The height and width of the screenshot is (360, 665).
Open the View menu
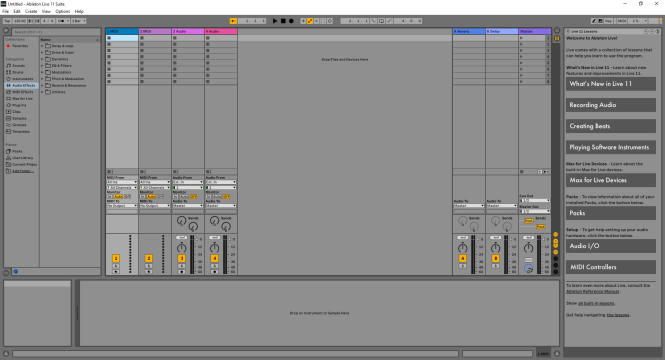tap(46, 11)
